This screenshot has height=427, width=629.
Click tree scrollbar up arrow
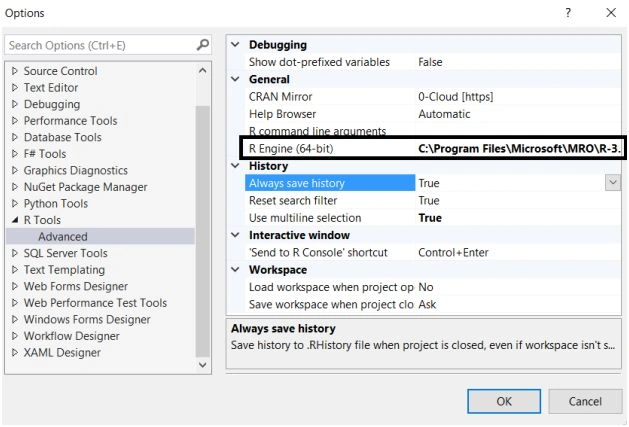click(203, 71)
